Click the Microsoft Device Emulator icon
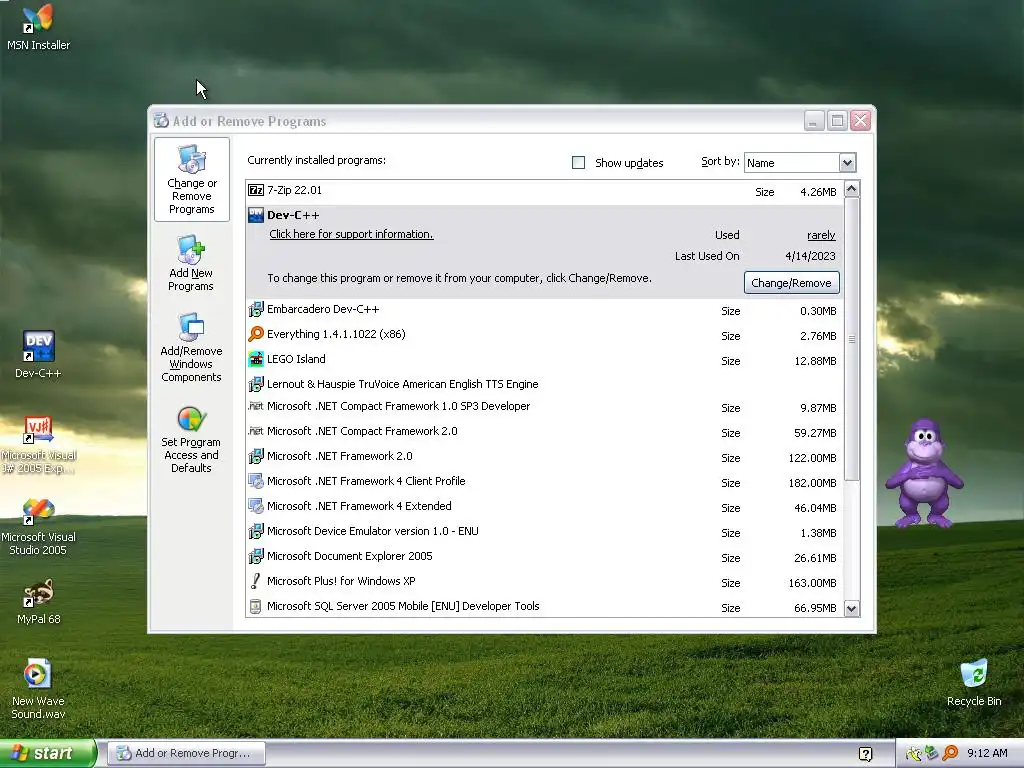Screen dimensions: 1024x768 (256, 531)
